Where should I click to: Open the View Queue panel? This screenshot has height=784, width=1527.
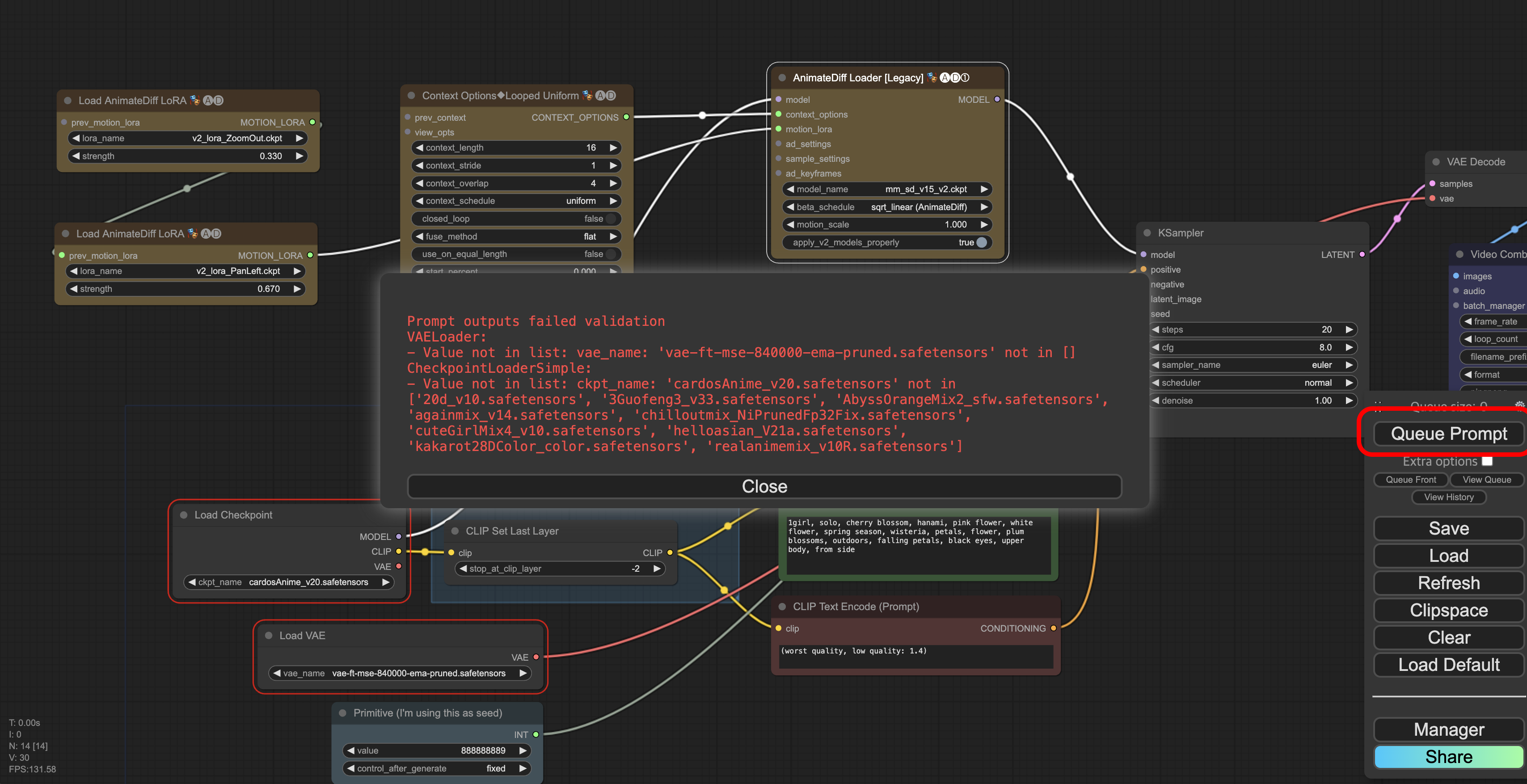[1486, 480]
